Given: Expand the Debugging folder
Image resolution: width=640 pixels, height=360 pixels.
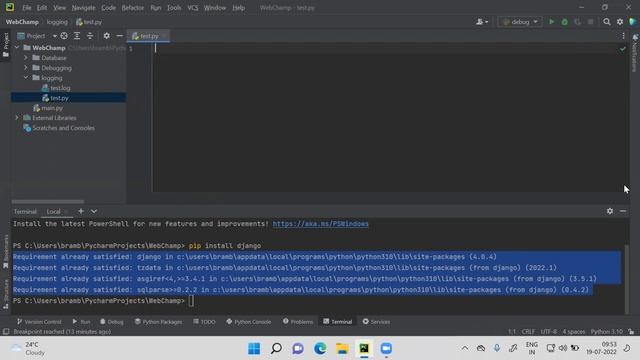Looking at the screenshot, I should (x=26, y=68).
